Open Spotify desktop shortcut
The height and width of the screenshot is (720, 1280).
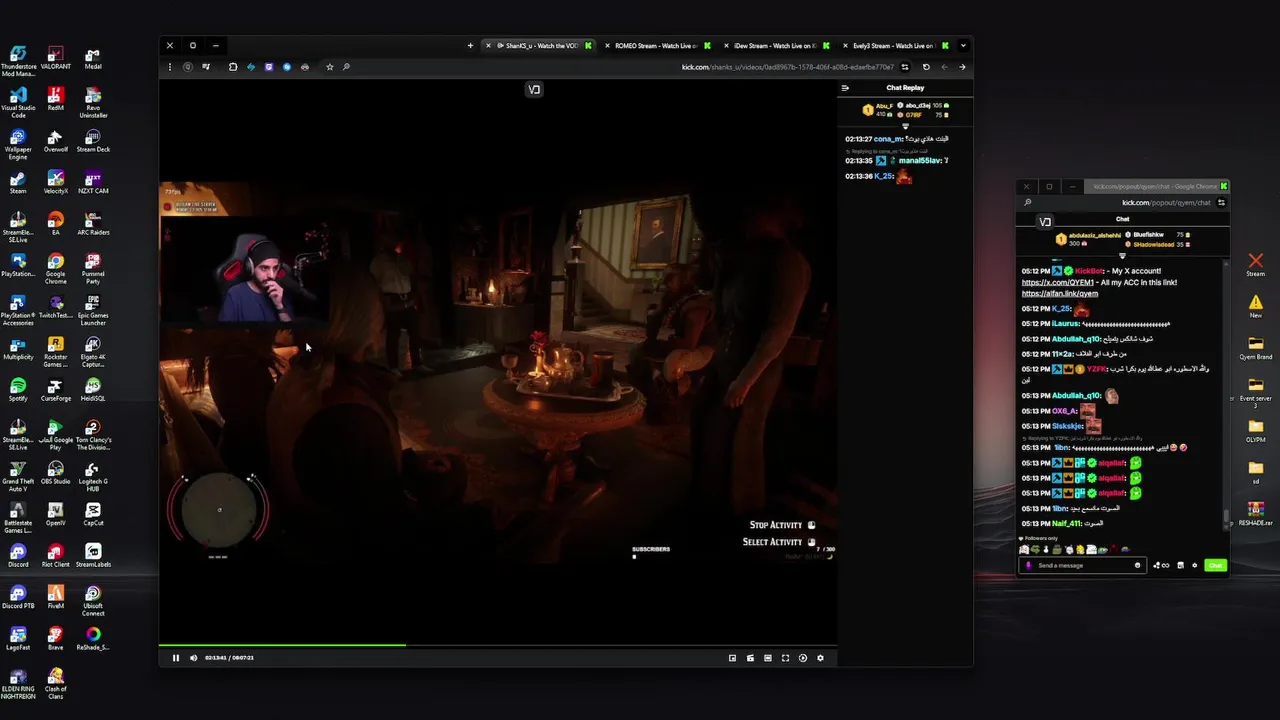[18, 390]
